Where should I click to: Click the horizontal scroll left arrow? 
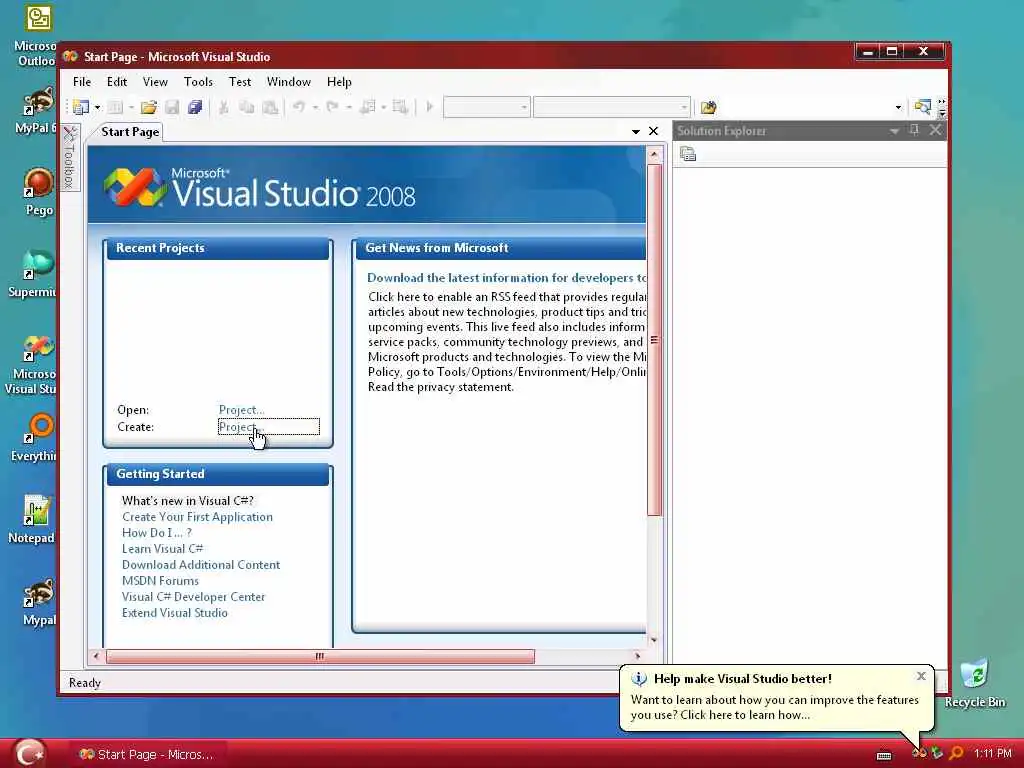coord(96,656)
